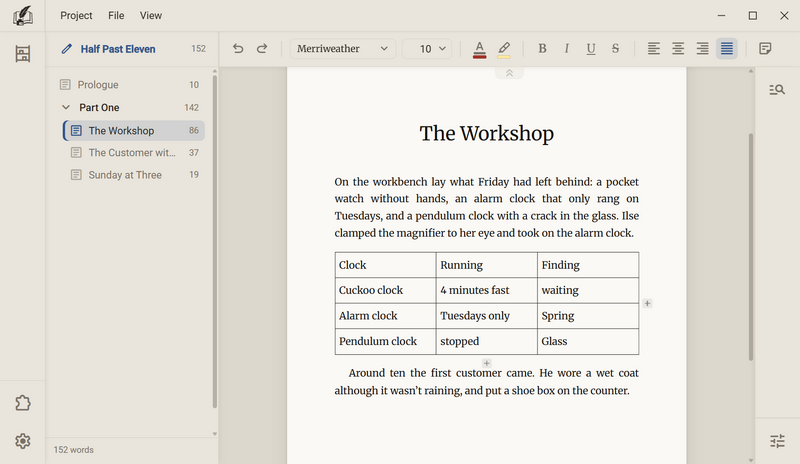Click the paragraph starting On the workbench
This screenshot has height=464, width=800.
tap(486, 207)
